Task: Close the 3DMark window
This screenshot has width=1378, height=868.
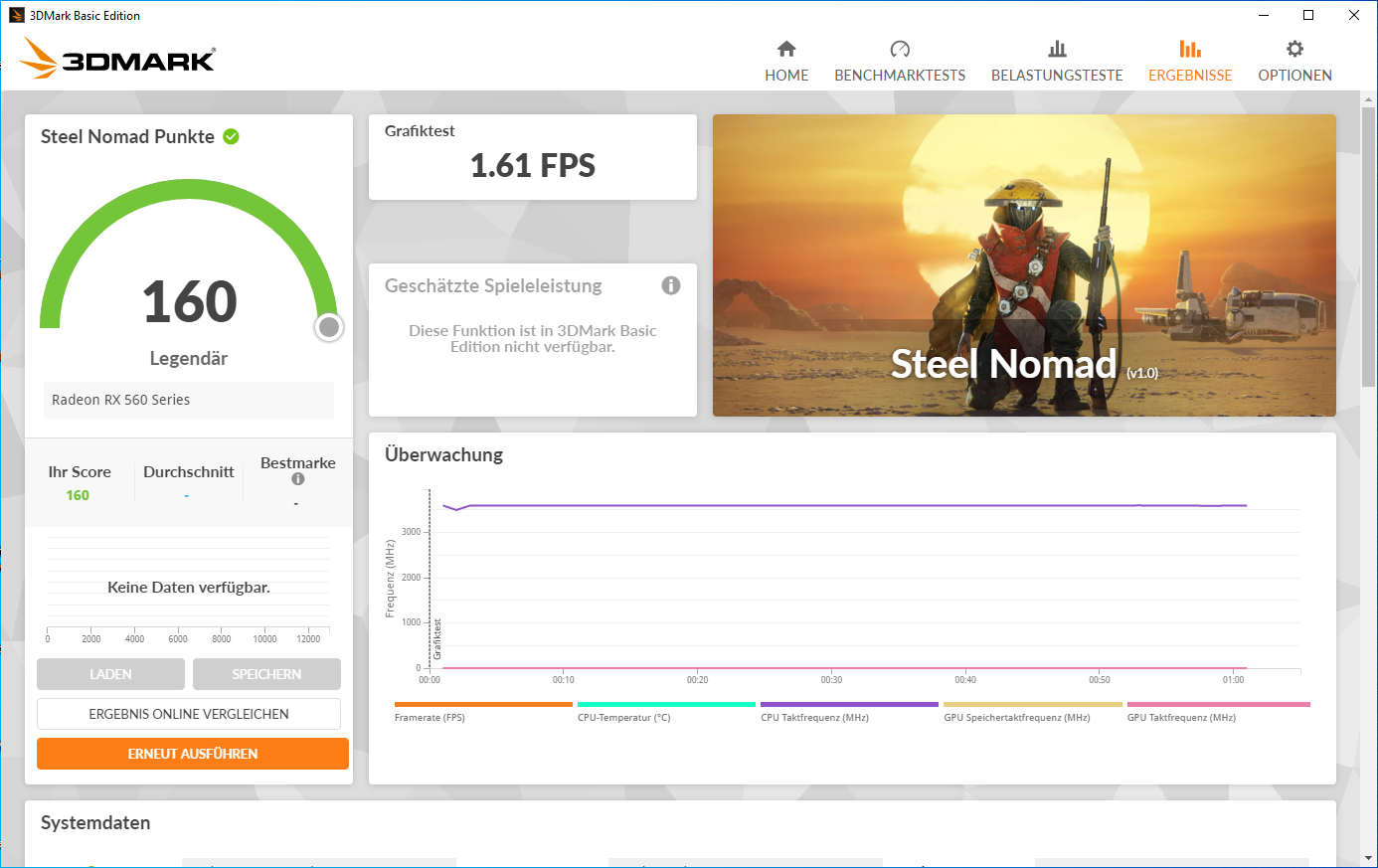Action: point(1354,15)
